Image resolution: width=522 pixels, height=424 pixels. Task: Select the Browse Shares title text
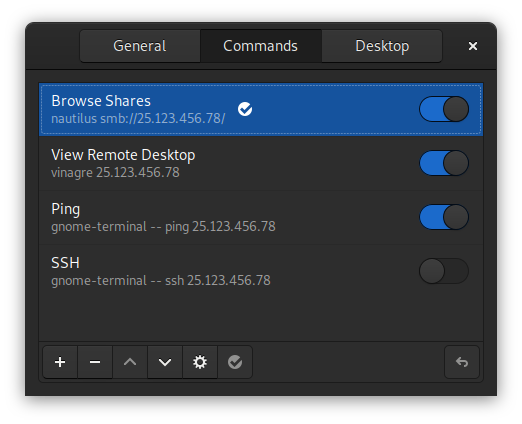pyautogui.click(x=101, y=101)
